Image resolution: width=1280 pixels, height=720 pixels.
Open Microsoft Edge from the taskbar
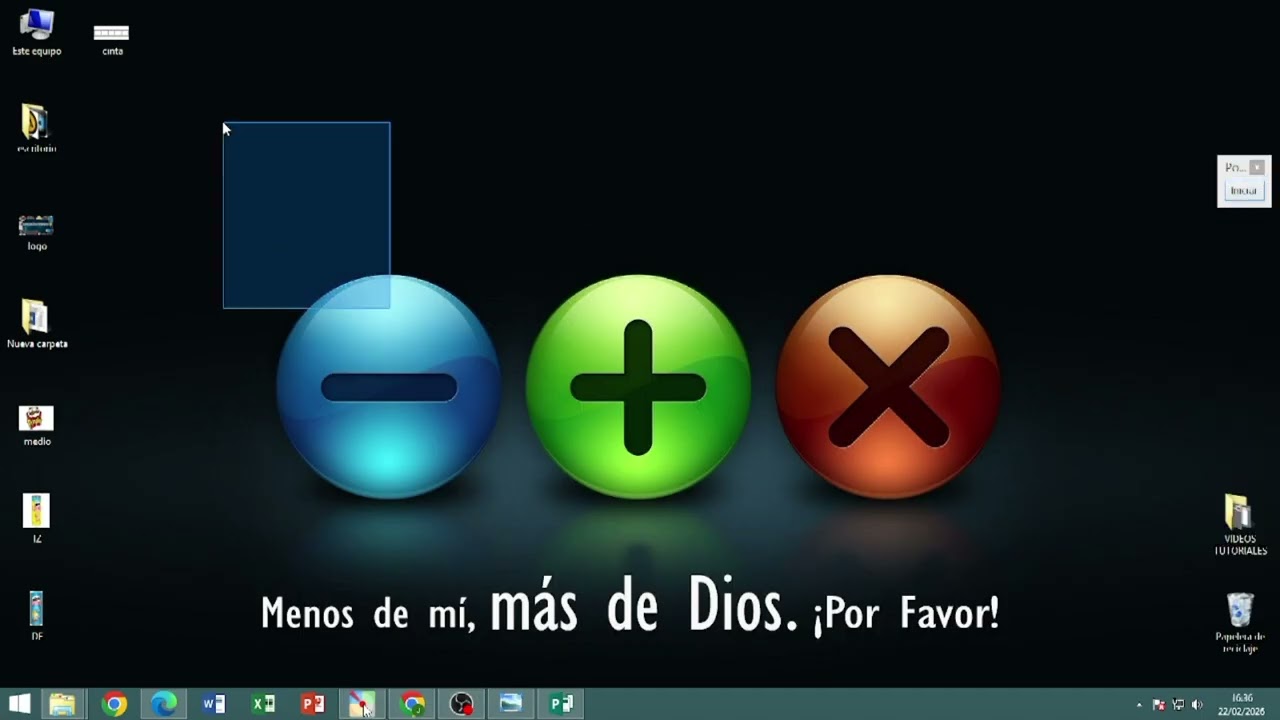164,704
